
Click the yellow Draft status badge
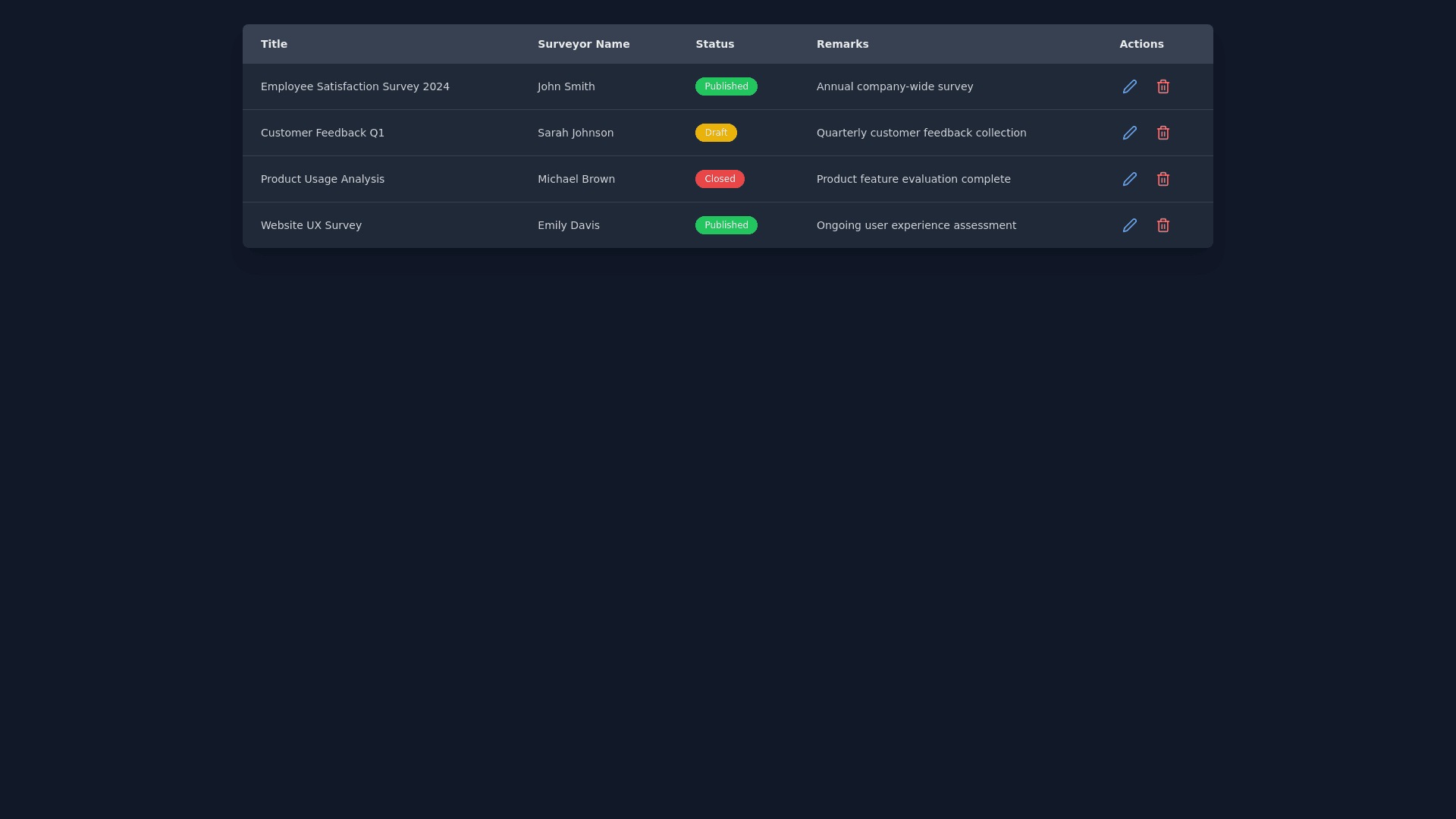(715, 133)
